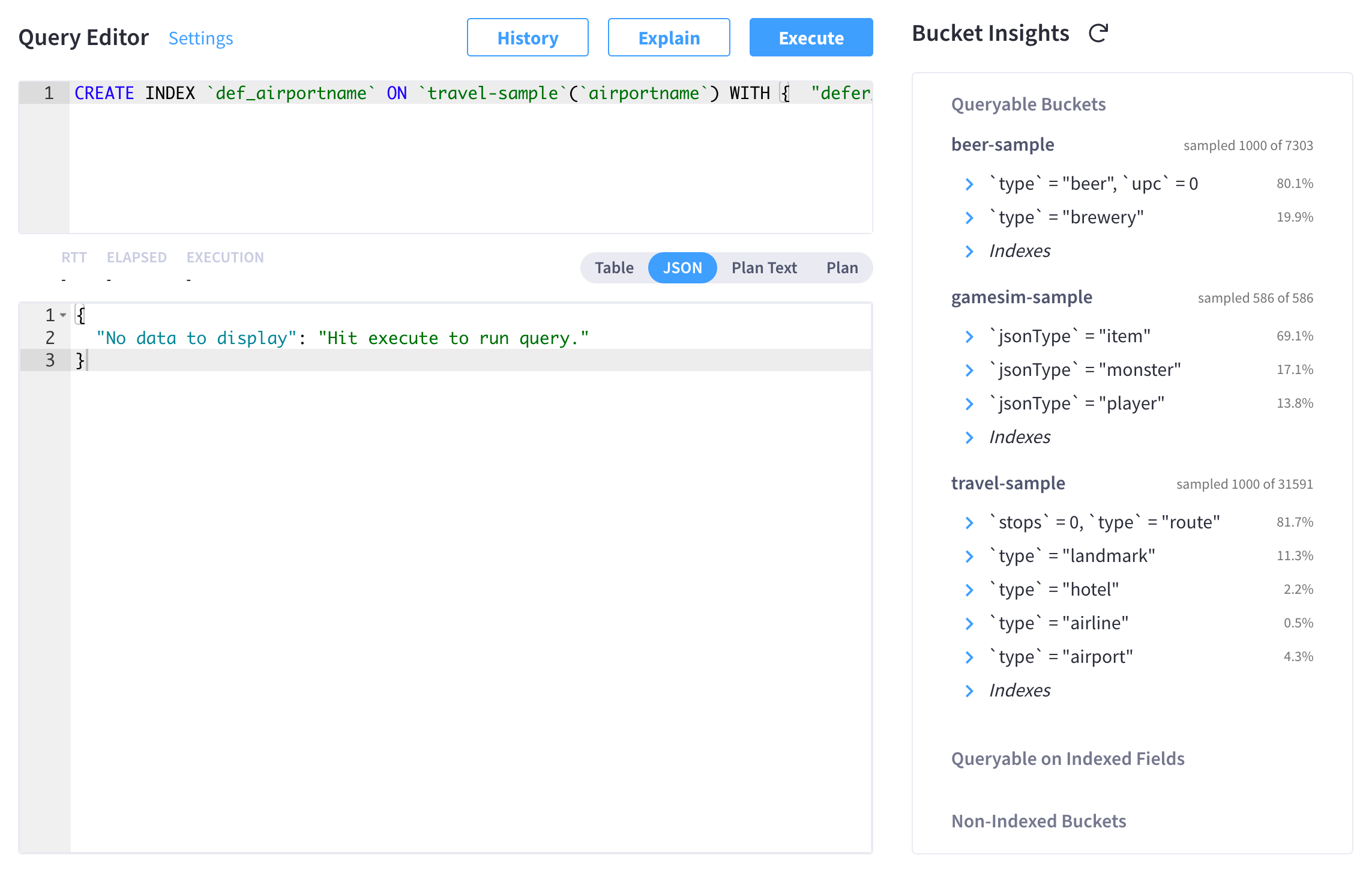Click the Explain button
1372x873 pixels.
pos(669,37)
